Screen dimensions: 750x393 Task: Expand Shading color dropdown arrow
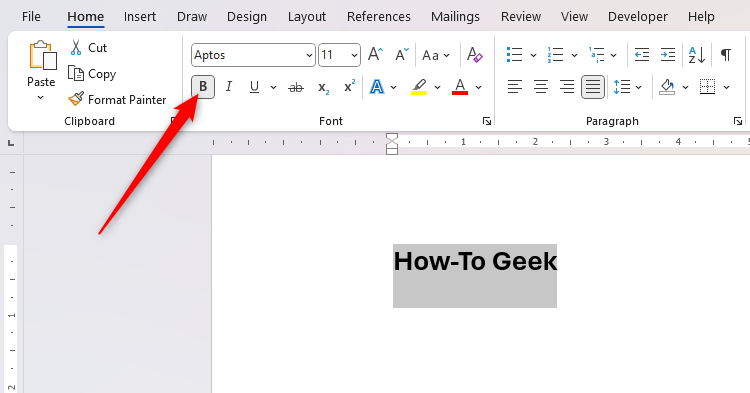(x=685, y=87)
